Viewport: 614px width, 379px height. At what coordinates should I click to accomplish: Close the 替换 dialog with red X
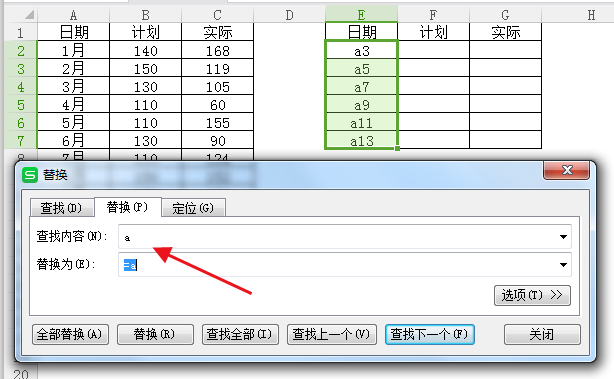pos(567,170)
